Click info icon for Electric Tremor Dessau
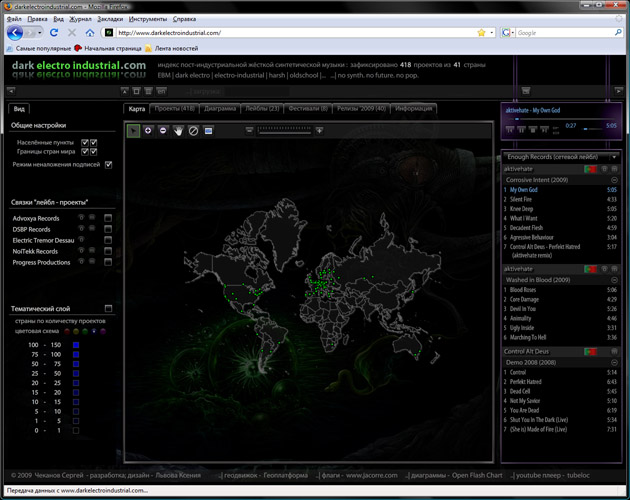This screenshot has width=630, height=500. click(x=81, y=240)
